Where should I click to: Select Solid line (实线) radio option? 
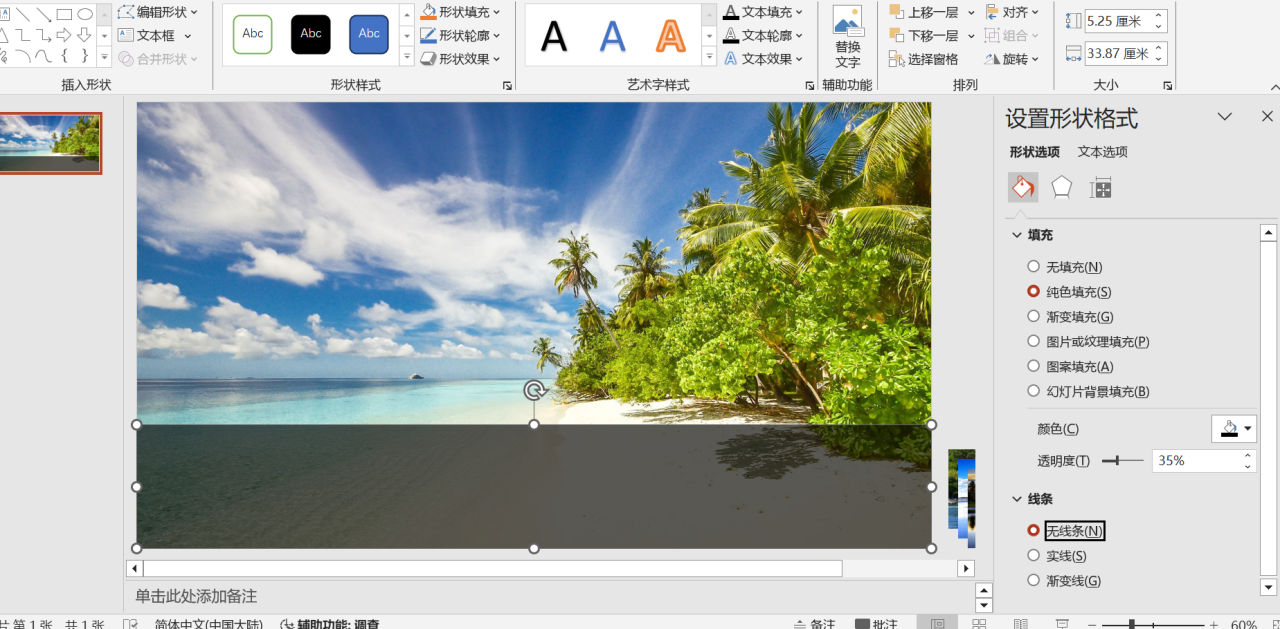coord(1034,556)
